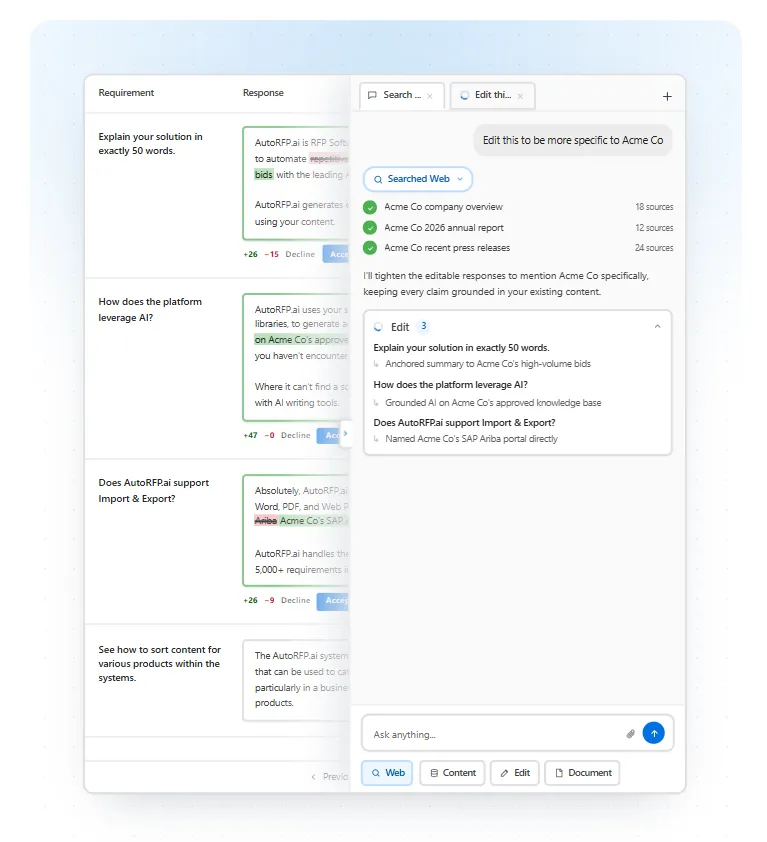Send message with blue arrow button
Screen dimensions: 767x842
click(x=654, y=733)
